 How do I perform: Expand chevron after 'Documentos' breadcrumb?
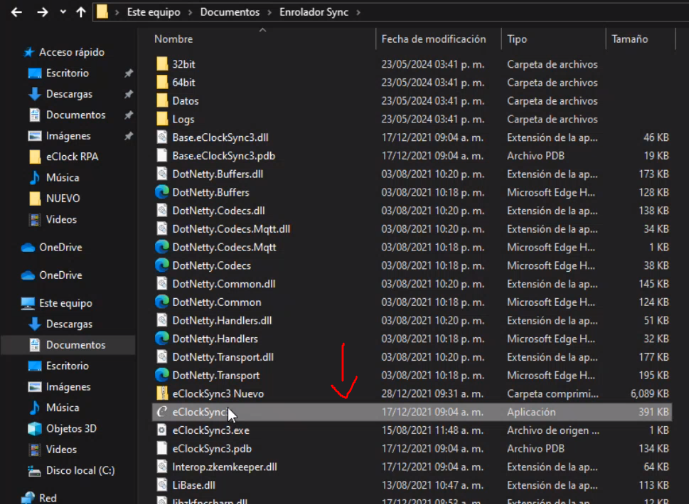(269, 12)
